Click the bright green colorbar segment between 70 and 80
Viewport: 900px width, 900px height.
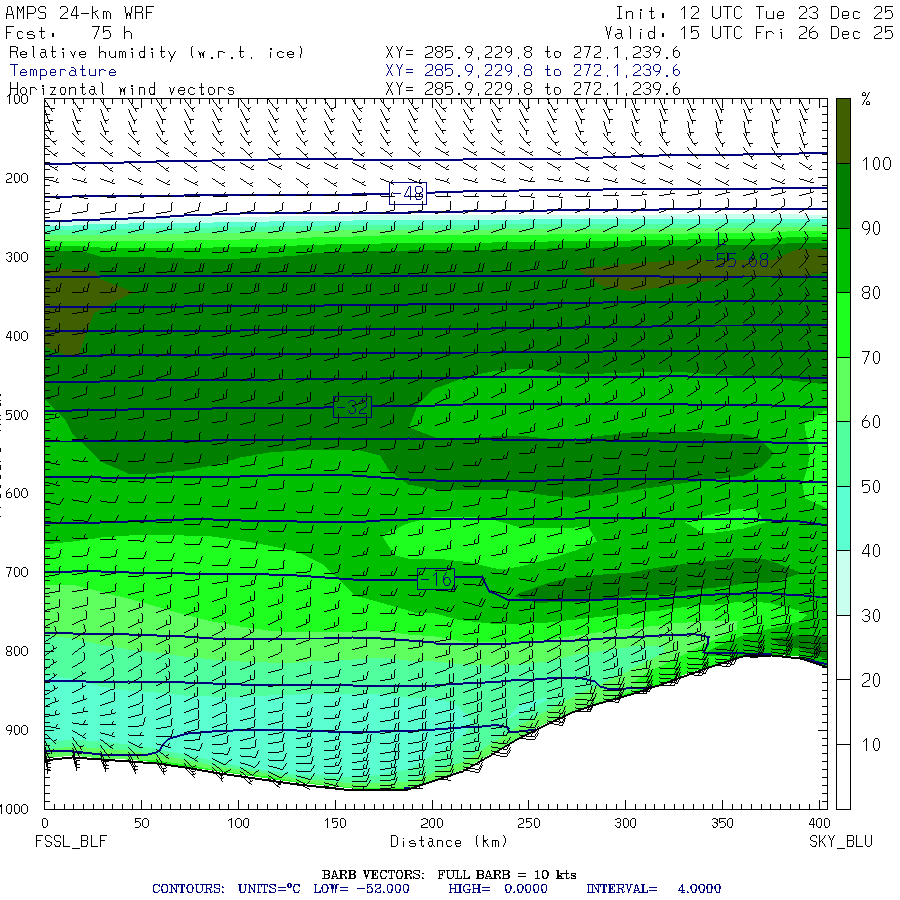843,325
